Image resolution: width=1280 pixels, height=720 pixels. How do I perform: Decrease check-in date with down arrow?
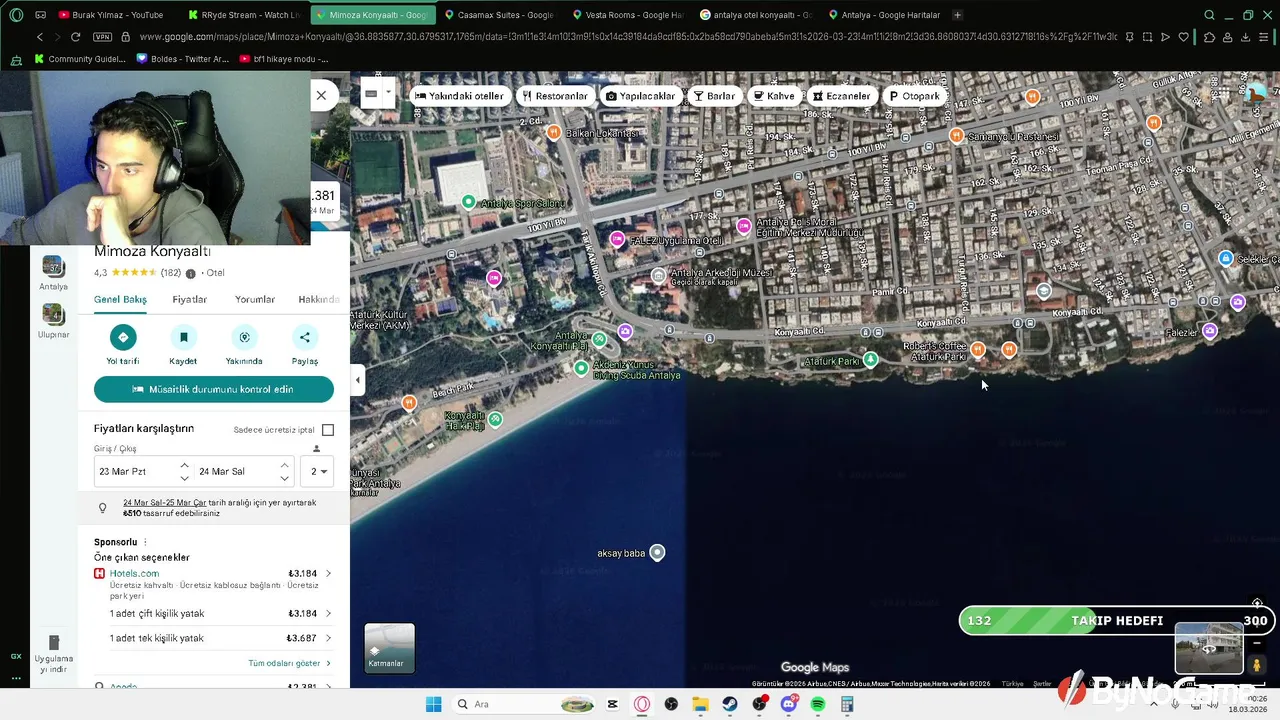184,478
